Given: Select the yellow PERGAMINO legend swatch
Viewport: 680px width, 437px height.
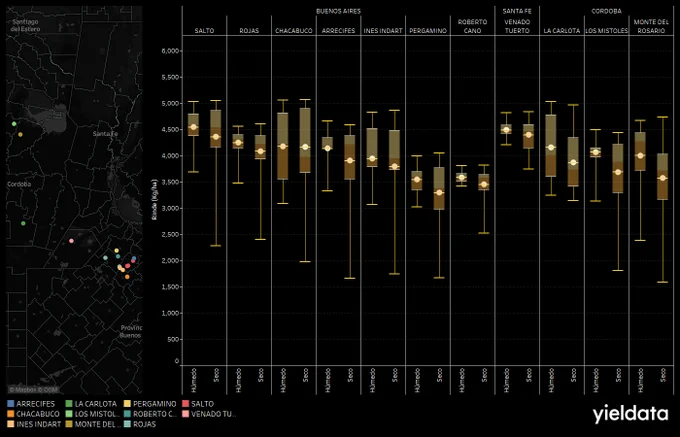Looking at the screenshot, I should (x=128, y=404).
